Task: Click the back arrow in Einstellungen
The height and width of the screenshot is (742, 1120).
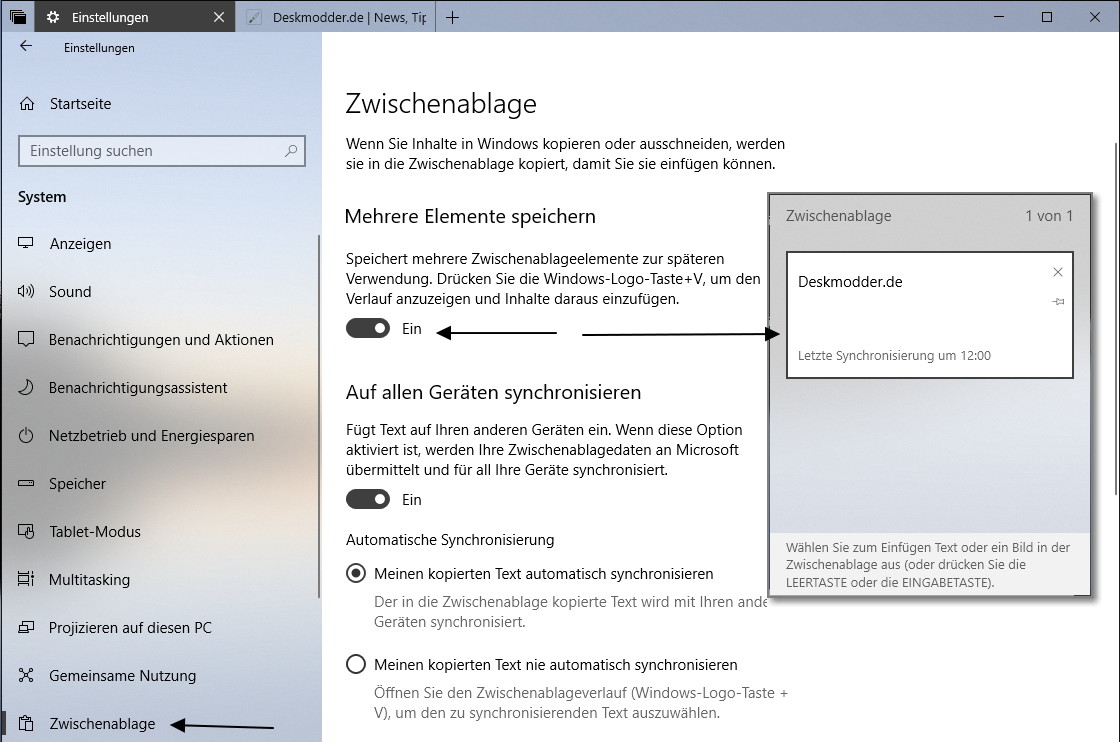Action: coord(26,46)
